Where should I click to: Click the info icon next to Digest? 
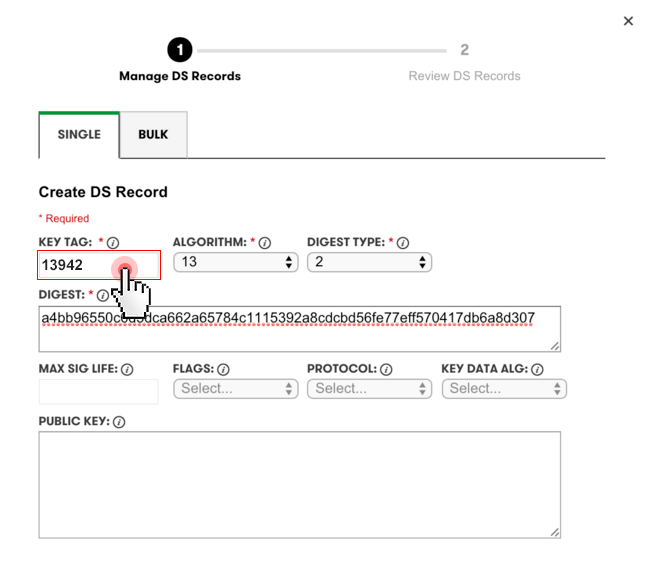coord(103,296)
